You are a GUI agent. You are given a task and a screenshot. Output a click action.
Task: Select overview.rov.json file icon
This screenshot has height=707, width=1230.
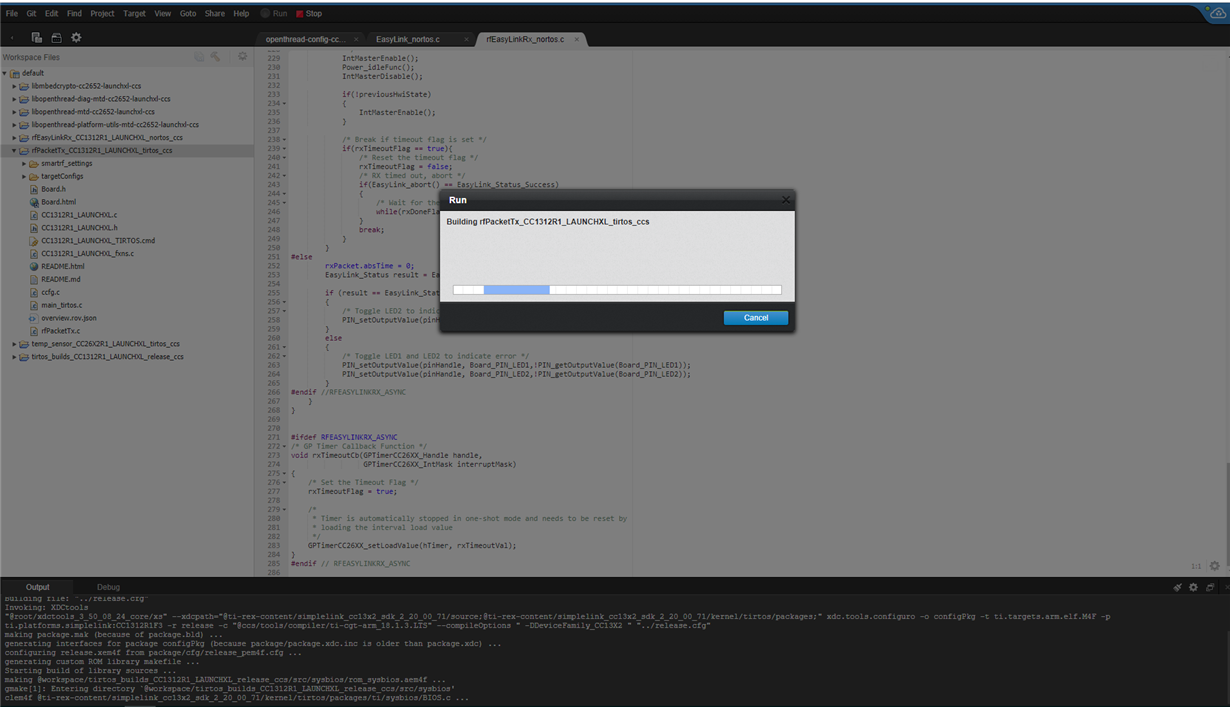coord(34,318)
